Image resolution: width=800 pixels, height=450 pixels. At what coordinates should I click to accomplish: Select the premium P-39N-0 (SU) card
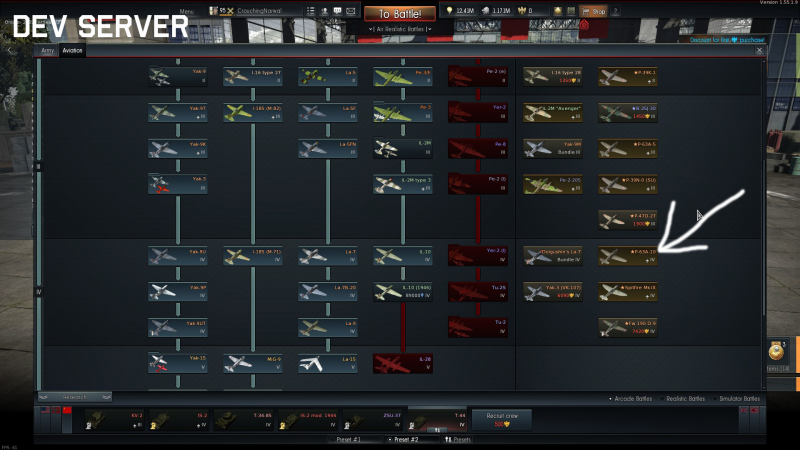(x=628, y=184)
